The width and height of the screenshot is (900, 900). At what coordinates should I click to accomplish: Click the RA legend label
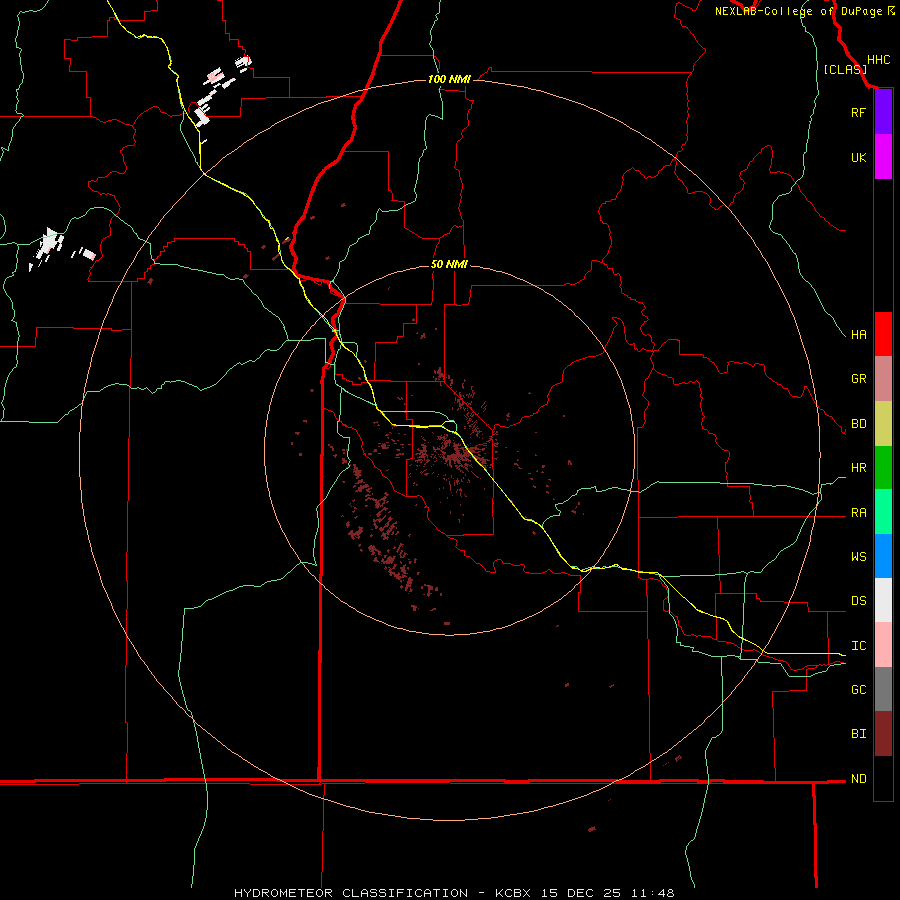click(858, 512)
